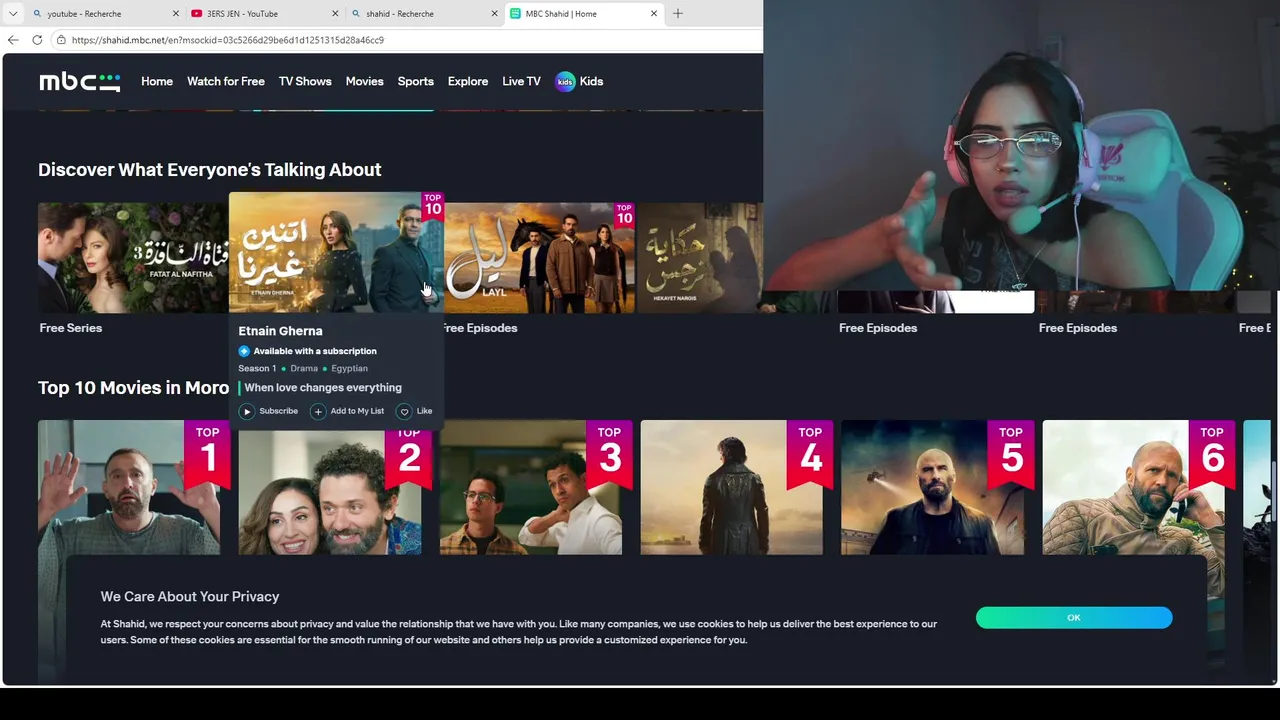This screenshot has width=1280, height=720.
Task: Close the MBC Shahid Home tab
Action: [654, 14]
